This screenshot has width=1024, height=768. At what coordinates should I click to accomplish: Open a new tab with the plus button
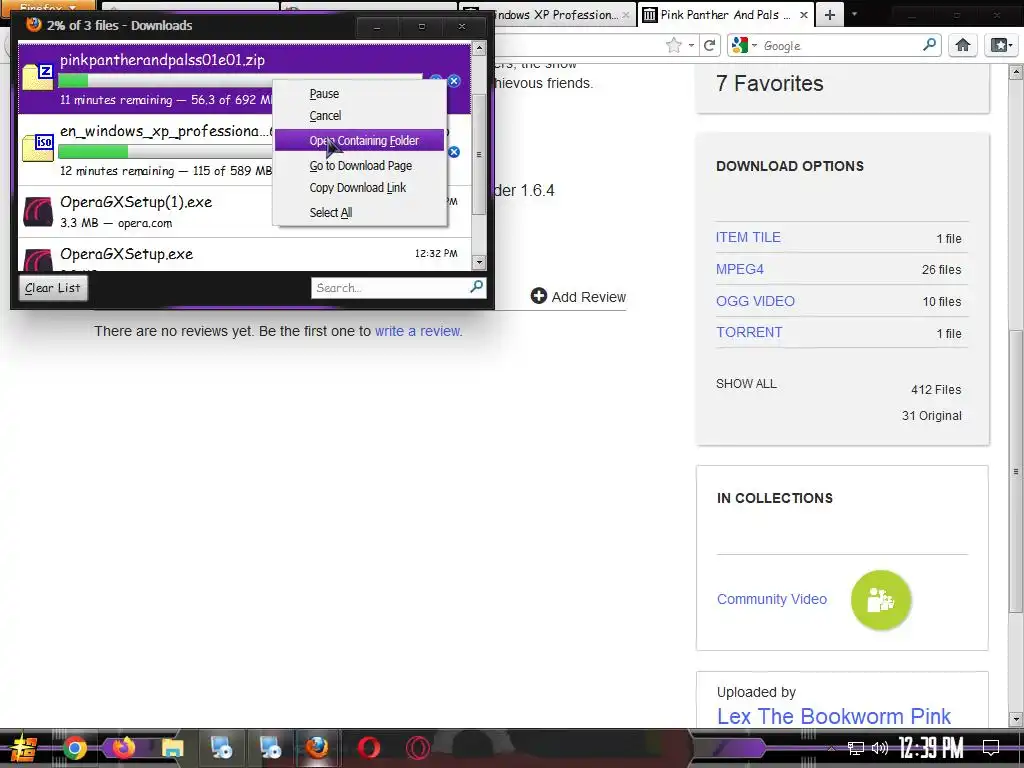pyautogui.click(x=829, y=15)
